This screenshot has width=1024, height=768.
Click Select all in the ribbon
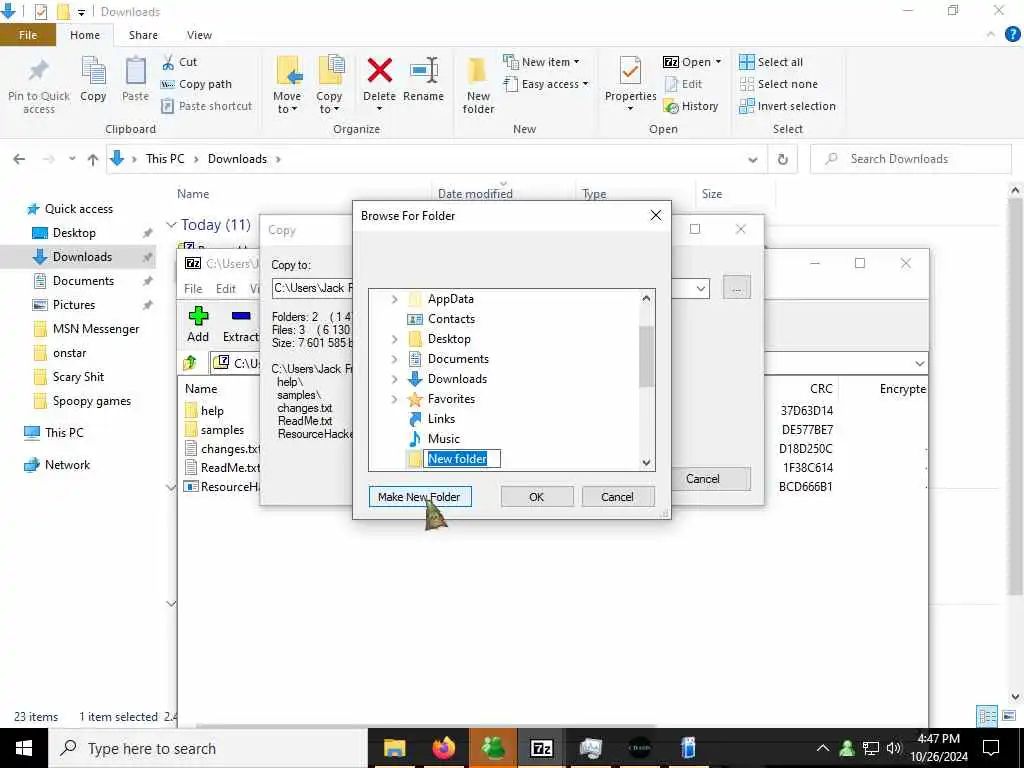[x=771, y=62]
